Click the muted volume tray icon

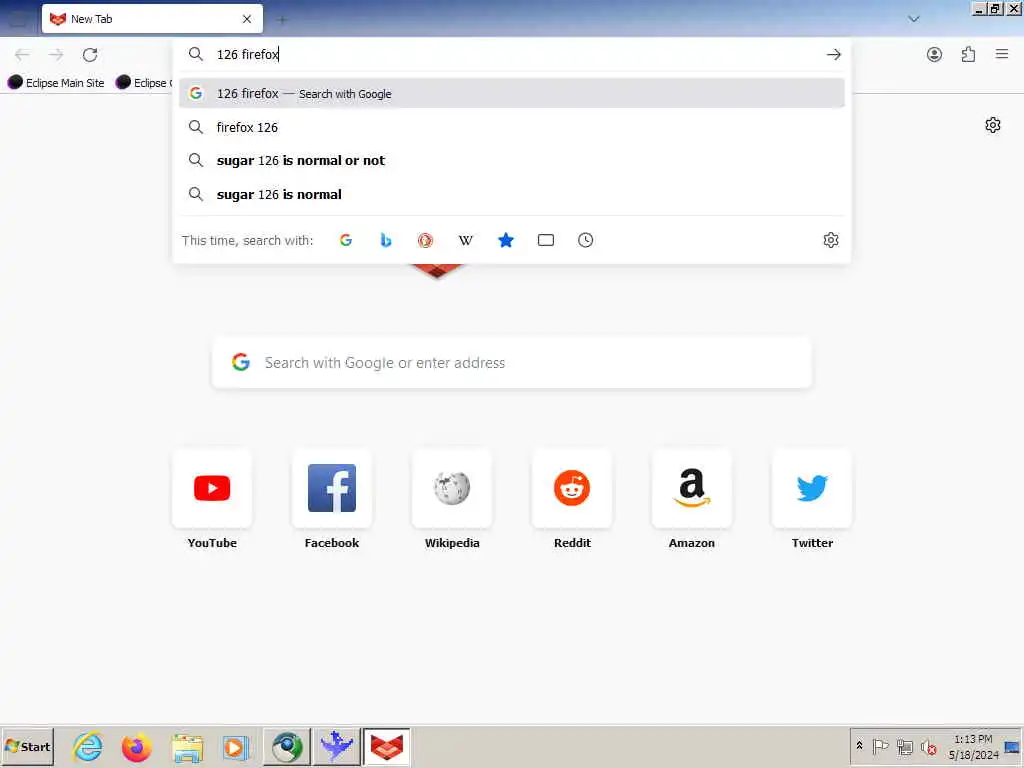click(x=928, y=746)
